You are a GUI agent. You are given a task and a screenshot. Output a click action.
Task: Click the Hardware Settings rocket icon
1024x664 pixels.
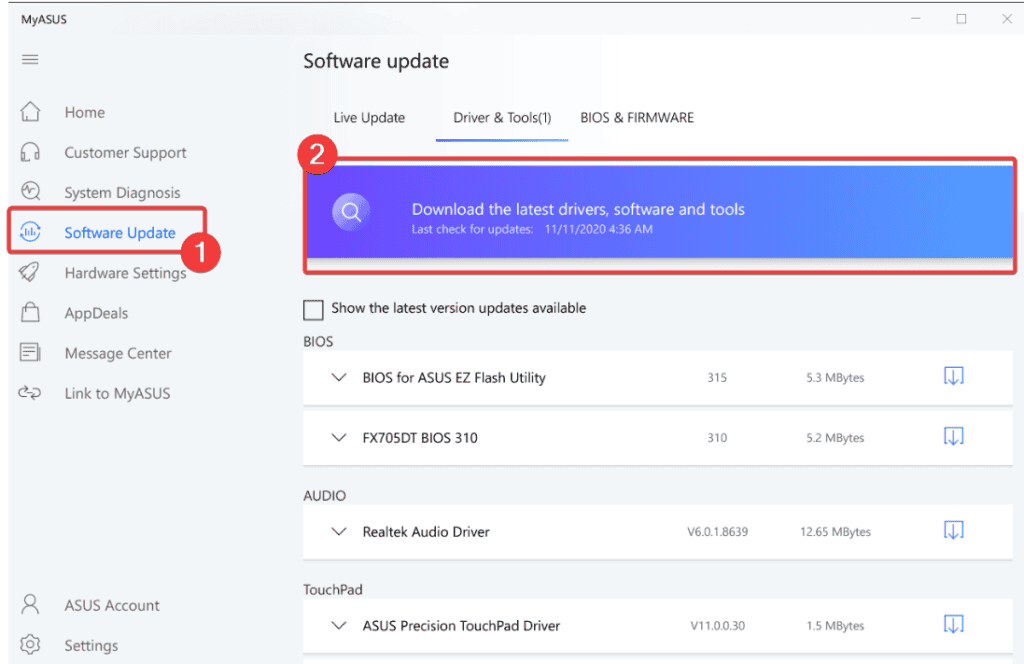point(30,273)
